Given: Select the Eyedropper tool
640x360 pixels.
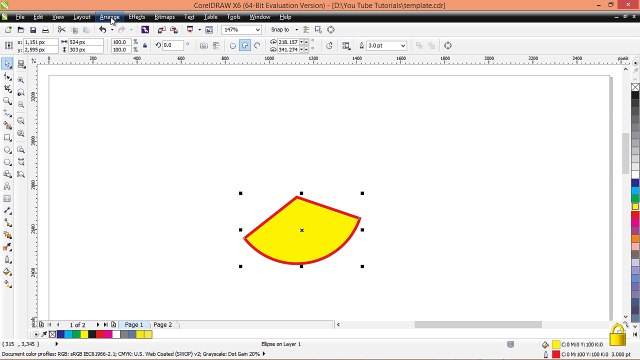Looking at the screenshot, I should point(7,247).
